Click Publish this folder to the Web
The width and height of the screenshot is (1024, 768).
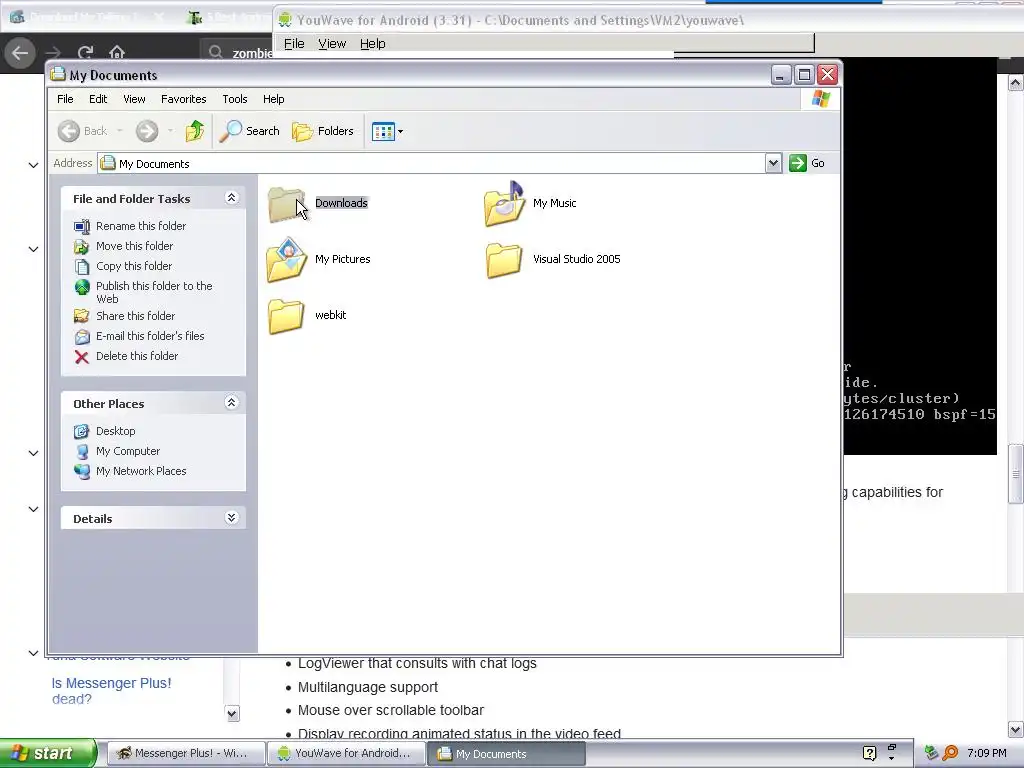[x=154, y=292]
